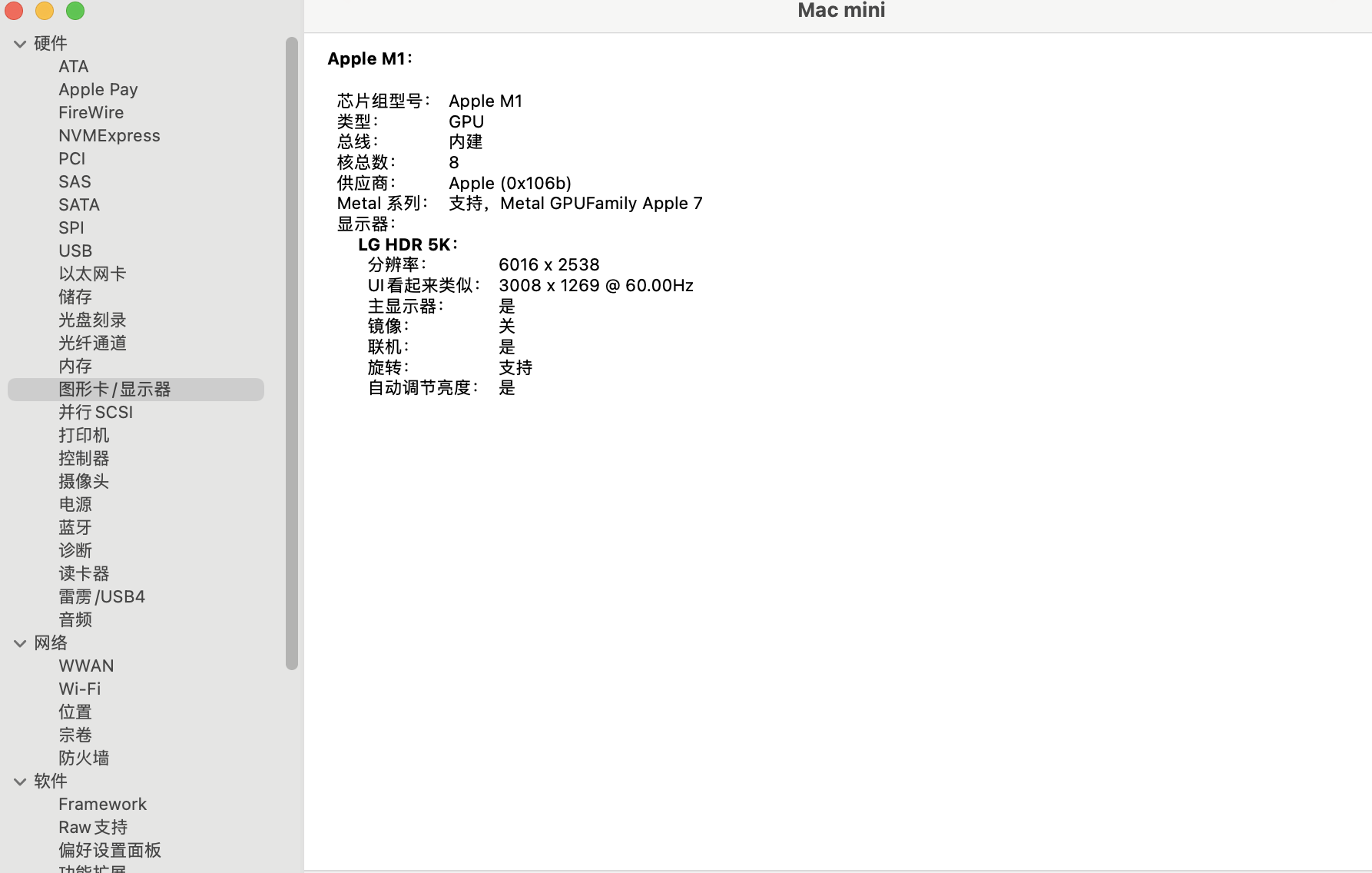The height and width of the screenshot is (873, 1372).
Task: Open WWAN under 网络
Action: [x=86, y=666]
